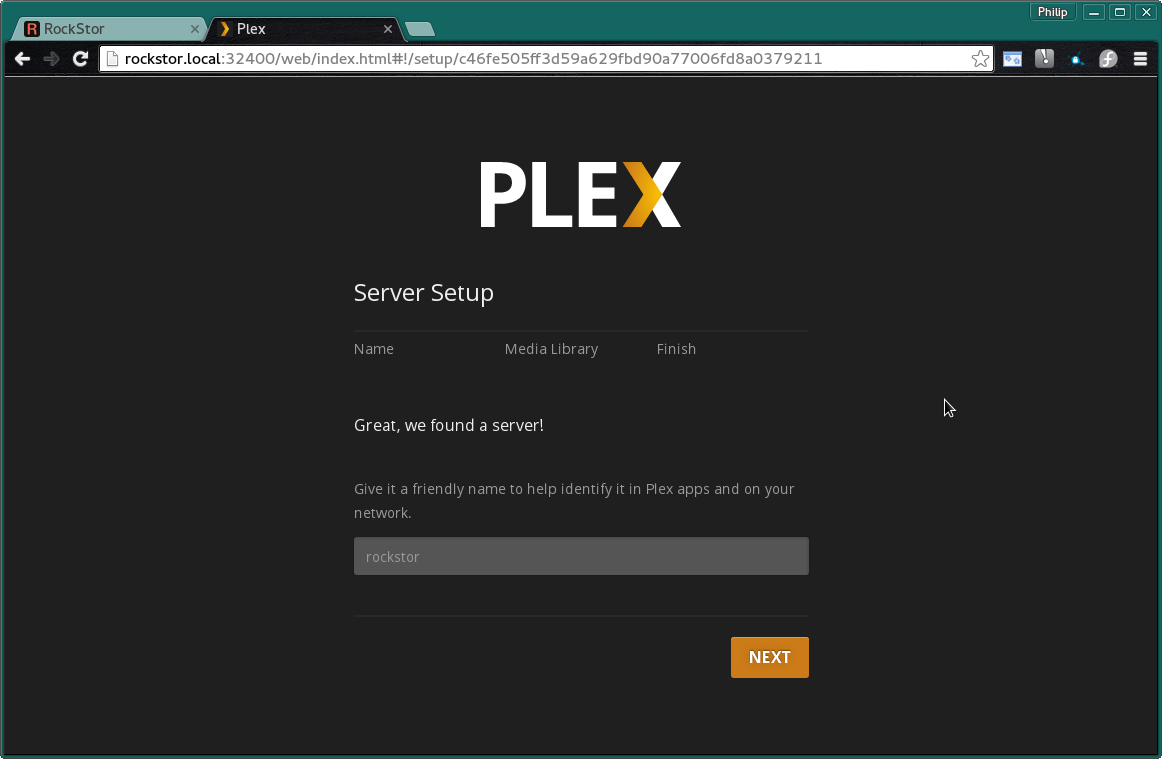Viewport: 1162px width, 759px height.
Task: Minimize the browser window
Action: tap(1093, 12)
